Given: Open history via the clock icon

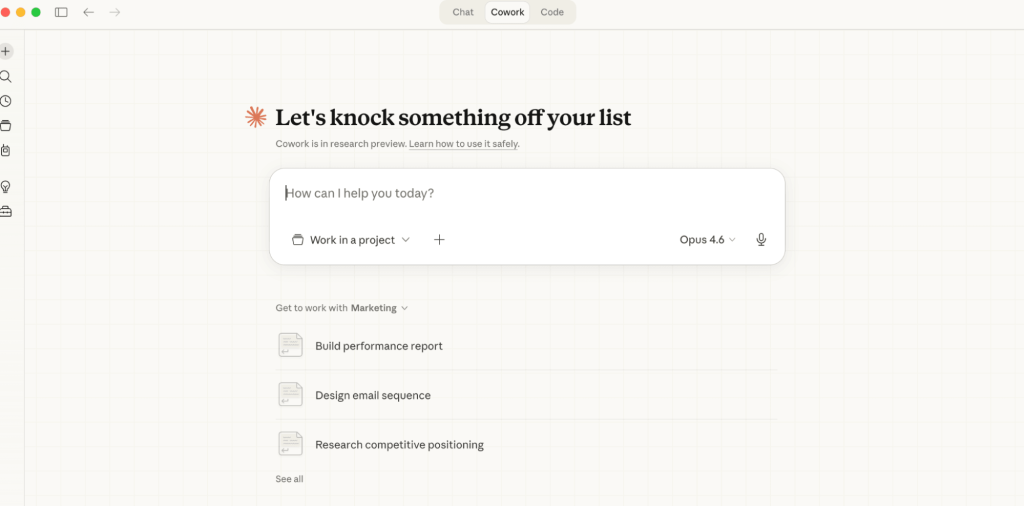Looking at the screenshot, I should pyautogui.click(x=5, y=101).
